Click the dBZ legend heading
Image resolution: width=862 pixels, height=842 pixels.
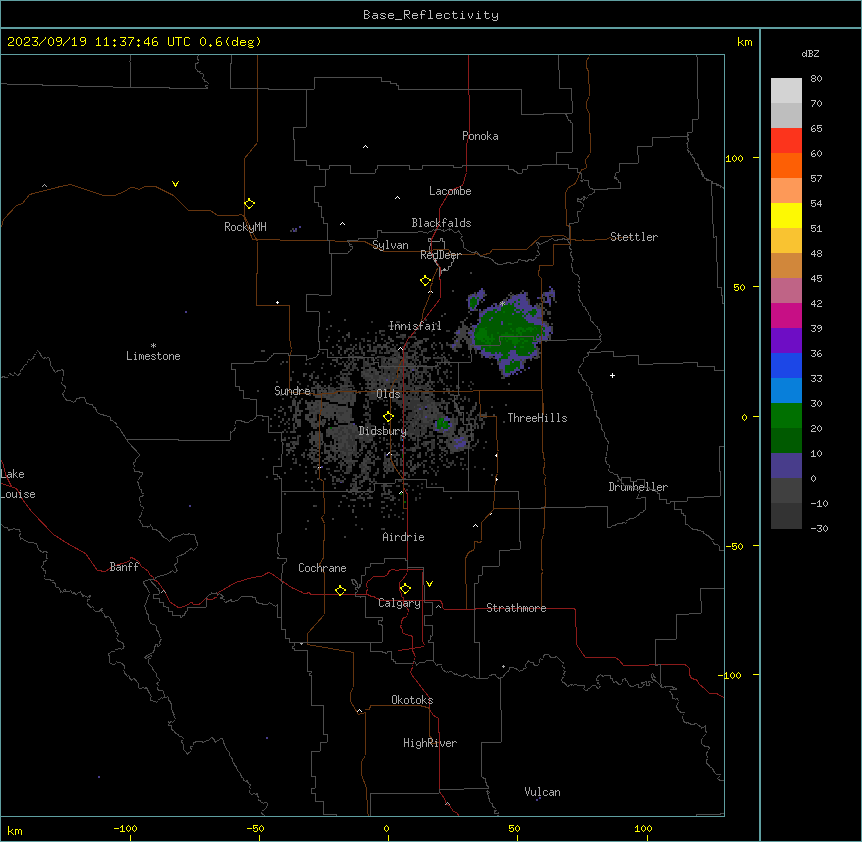pos(810,53)
